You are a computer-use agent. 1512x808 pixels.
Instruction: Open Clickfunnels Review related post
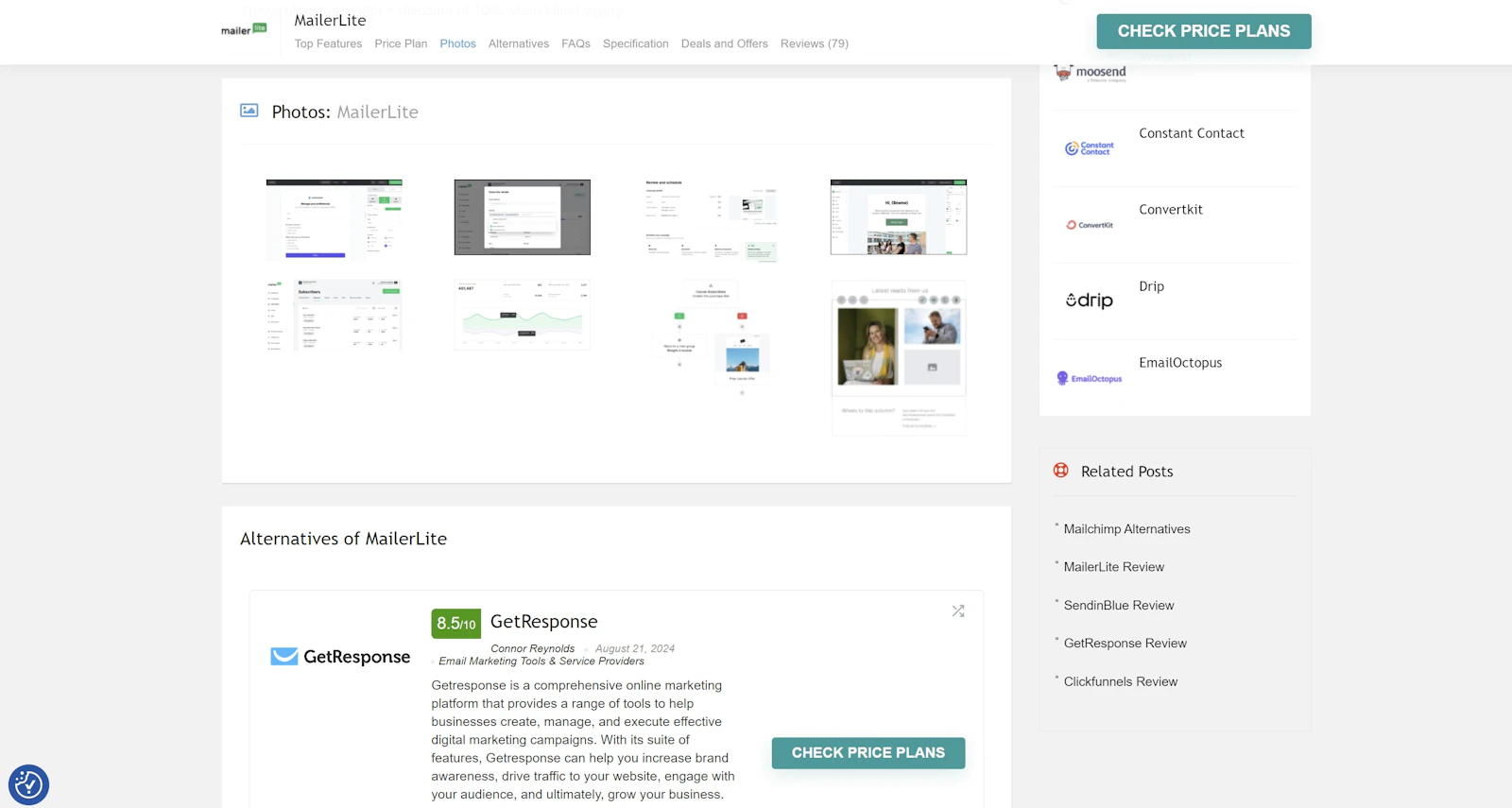[x=1121, y=681]
